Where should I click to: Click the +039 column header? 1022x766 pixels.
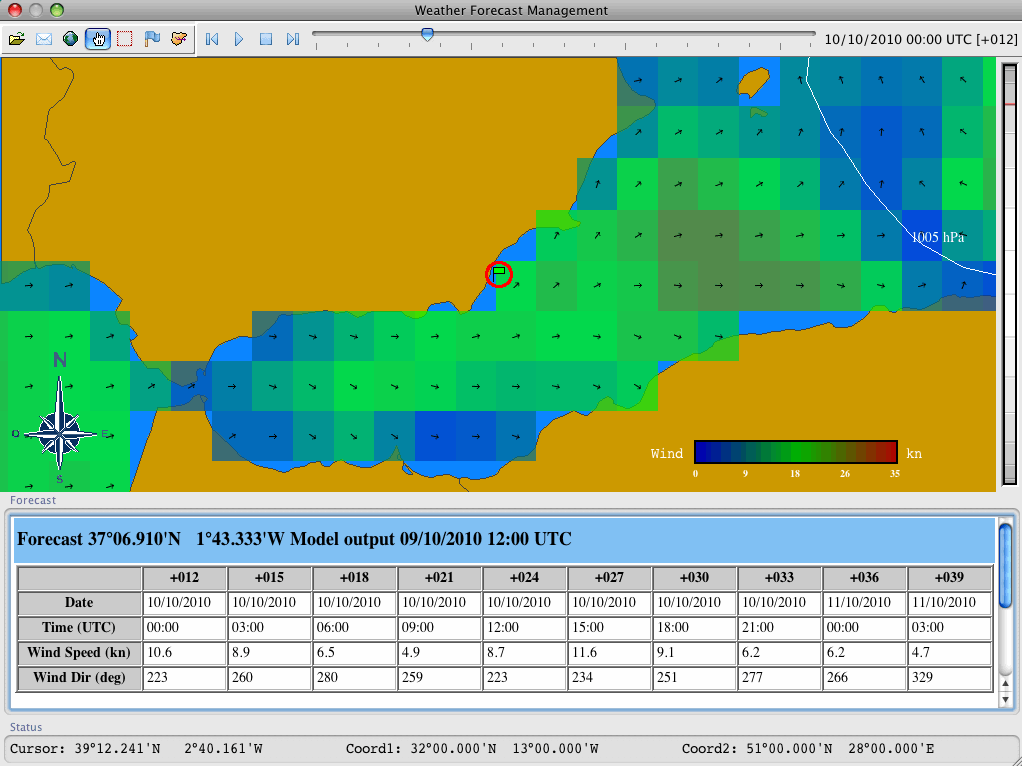click(x=950, y=578)
